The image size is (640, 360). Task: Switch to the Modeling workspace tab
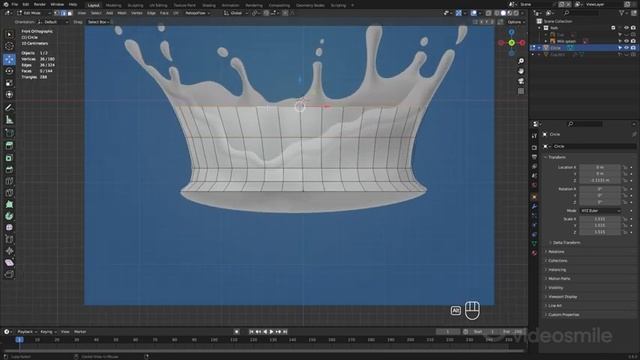(113, 5)
